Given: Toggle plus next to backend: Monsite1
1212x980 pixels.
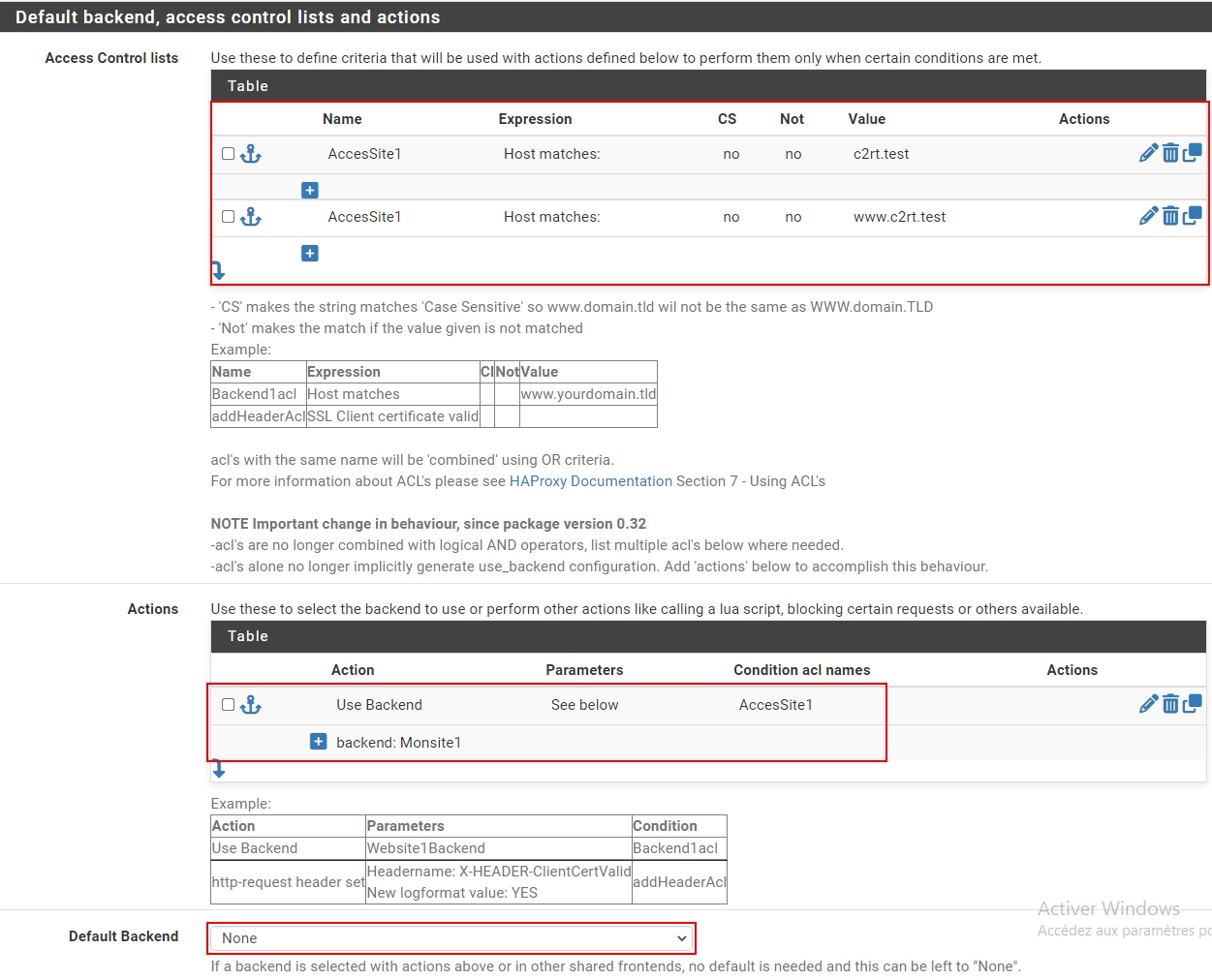Looking at the screenshot, I should (x=318, y=742).
